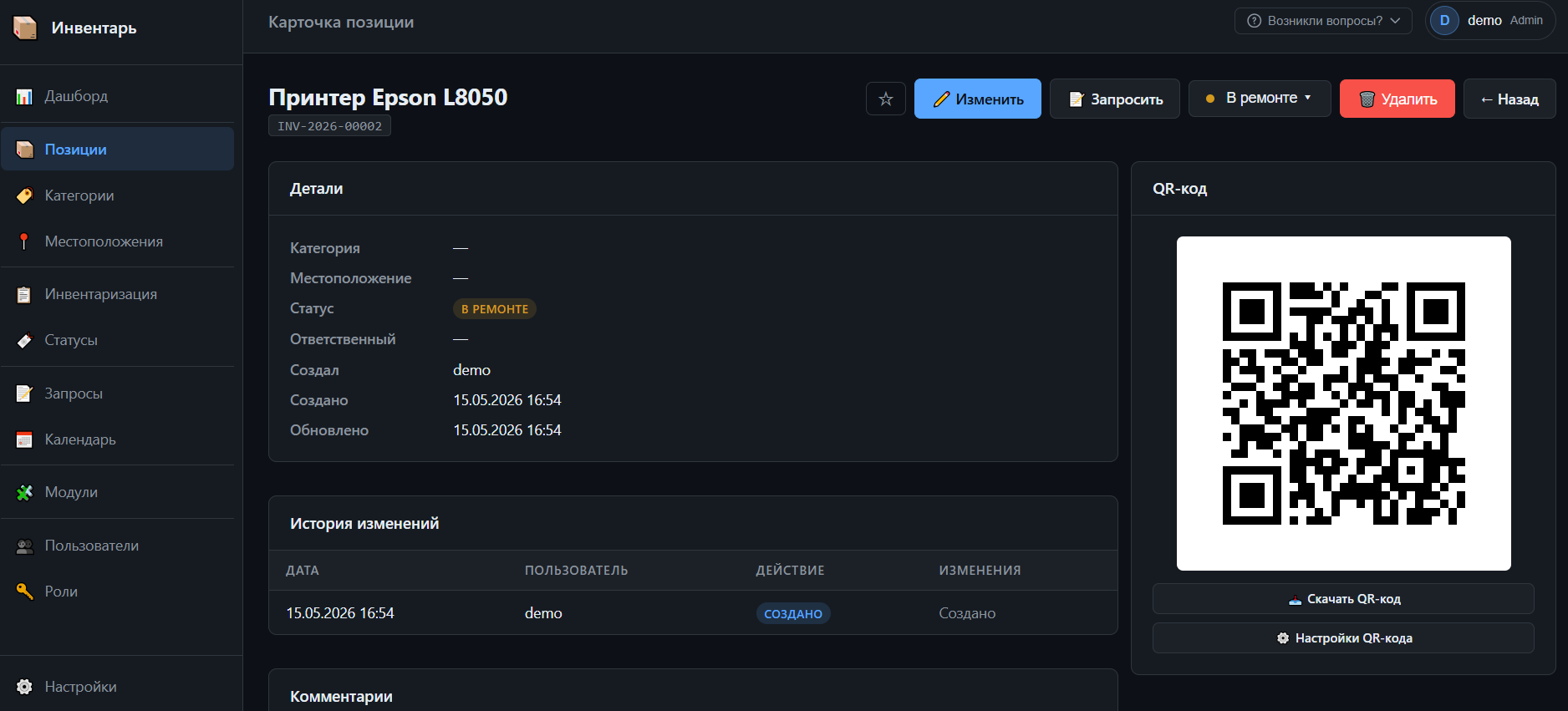Click the ИЗМЕНЕНИЯ column header
This screenshot has height=711, width=1568.
click(x=980, y=571)
